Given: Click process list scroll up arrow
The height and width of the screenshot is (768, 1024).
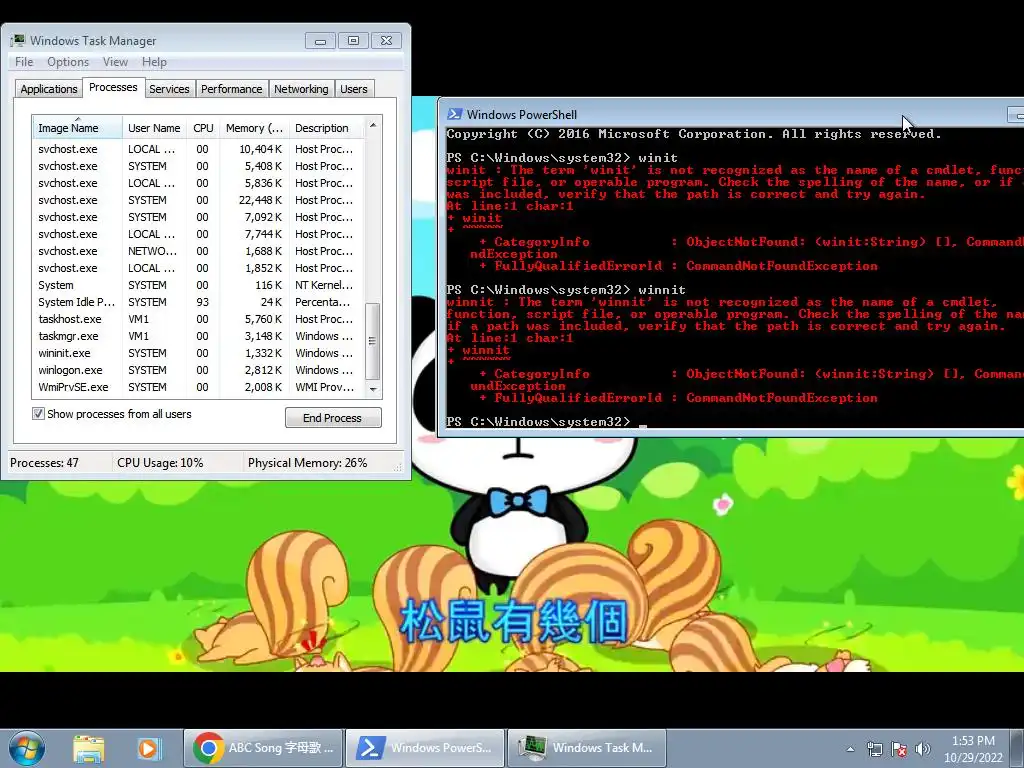Looking at the screenshot, I should pos(373,125).
